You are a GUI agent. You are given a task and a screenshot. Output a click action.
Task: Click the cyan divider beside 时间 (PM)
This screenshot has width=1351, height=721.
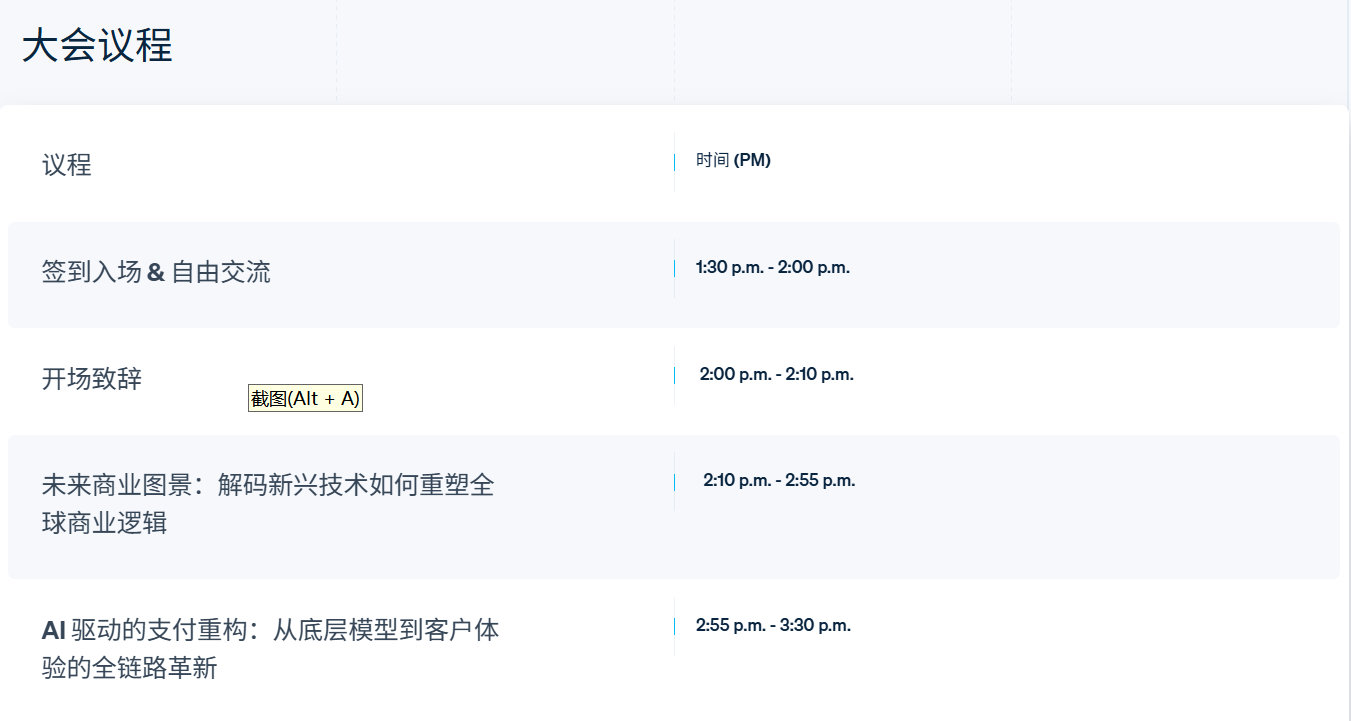(674, 161)
